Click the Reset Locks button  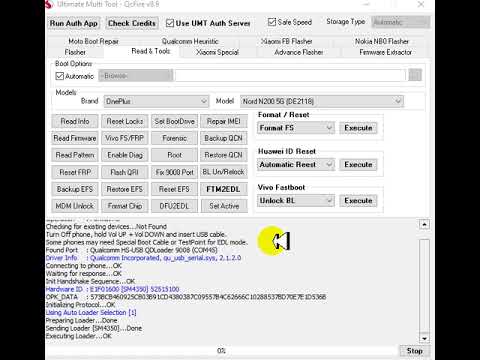point(125,121)
